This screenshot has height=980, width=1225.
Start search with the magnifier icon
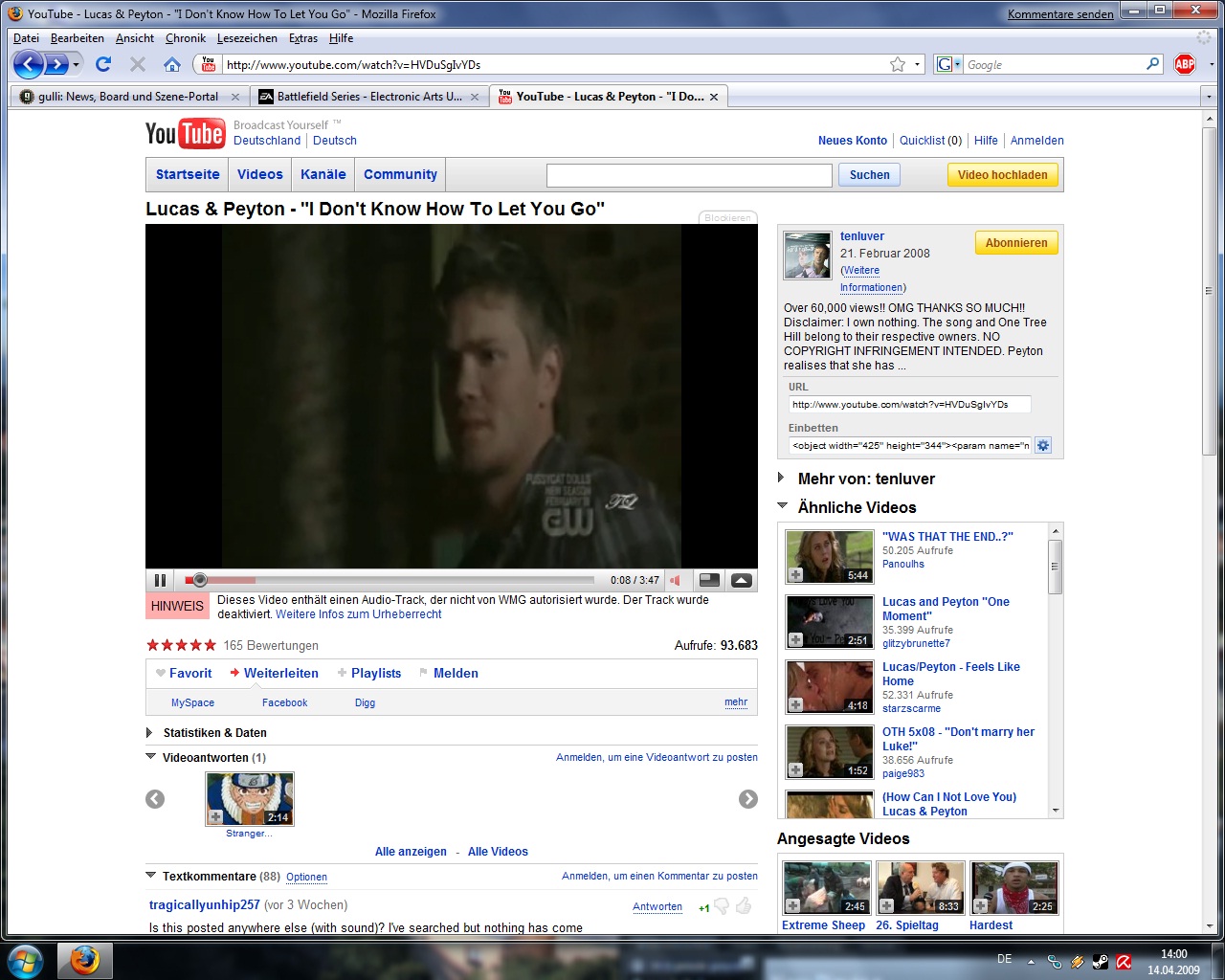tap(1152, 64)
